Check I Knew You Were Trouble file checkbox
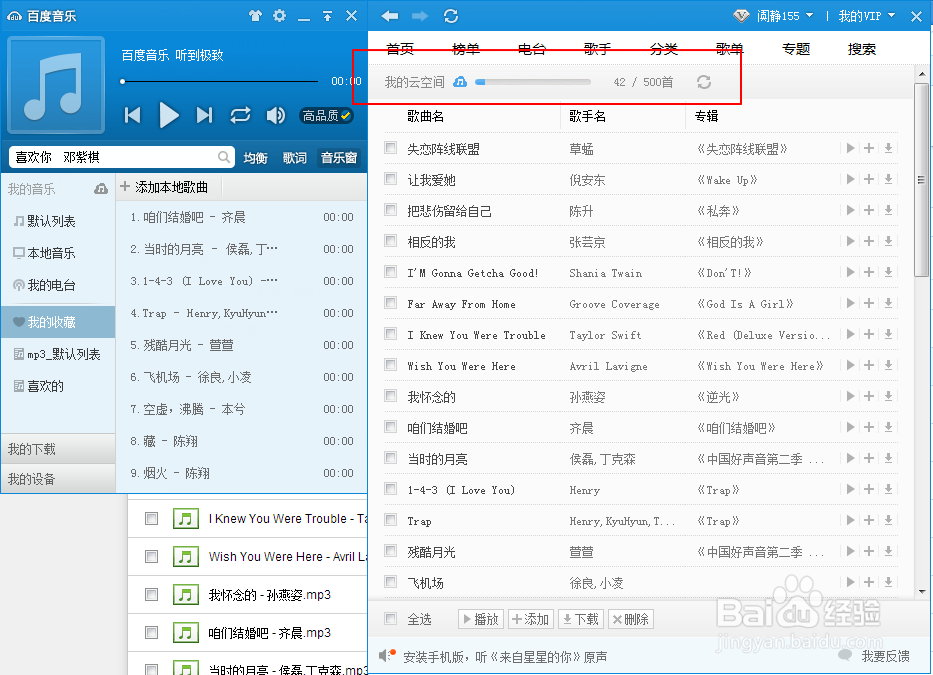The image size is (933, 675). (x=152, y=518)
